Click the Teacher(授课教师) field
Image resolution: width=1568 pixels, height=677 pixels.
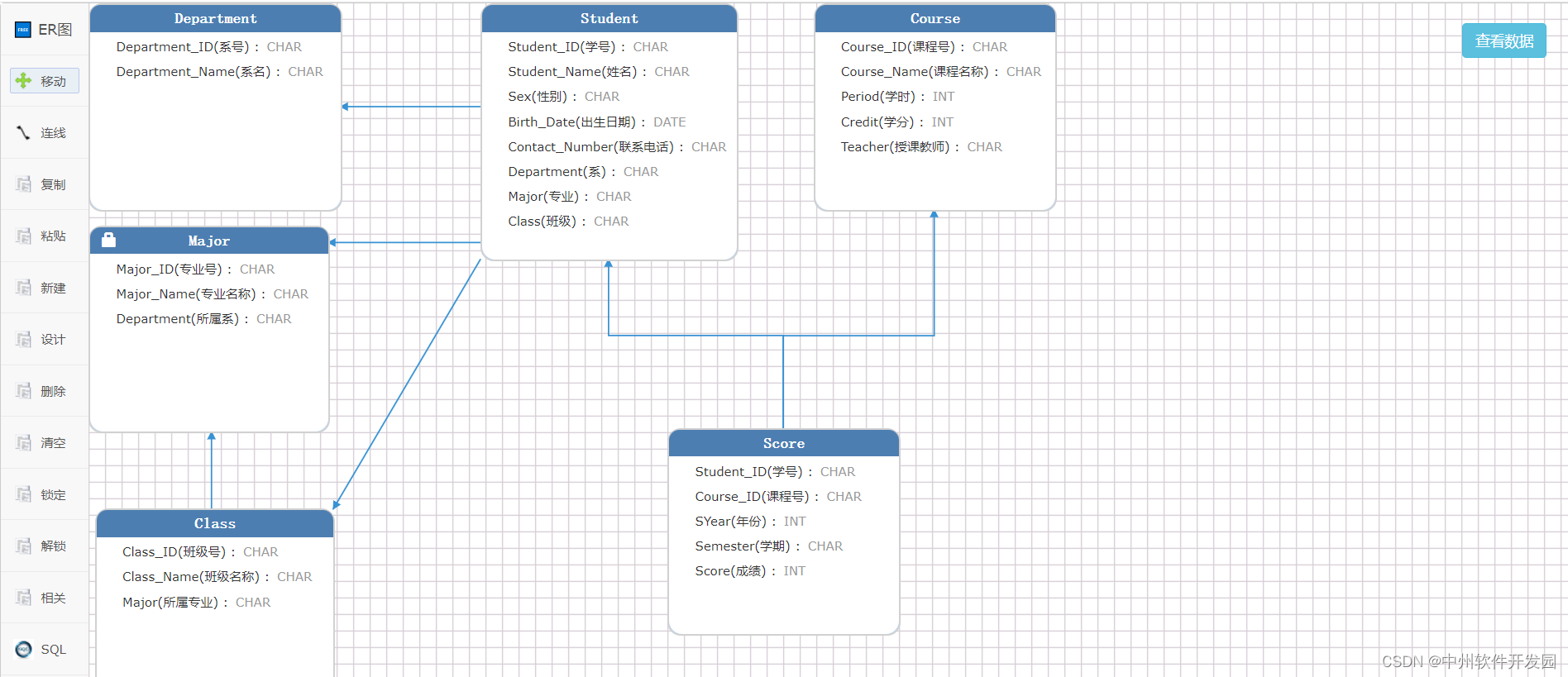[921, 147]
